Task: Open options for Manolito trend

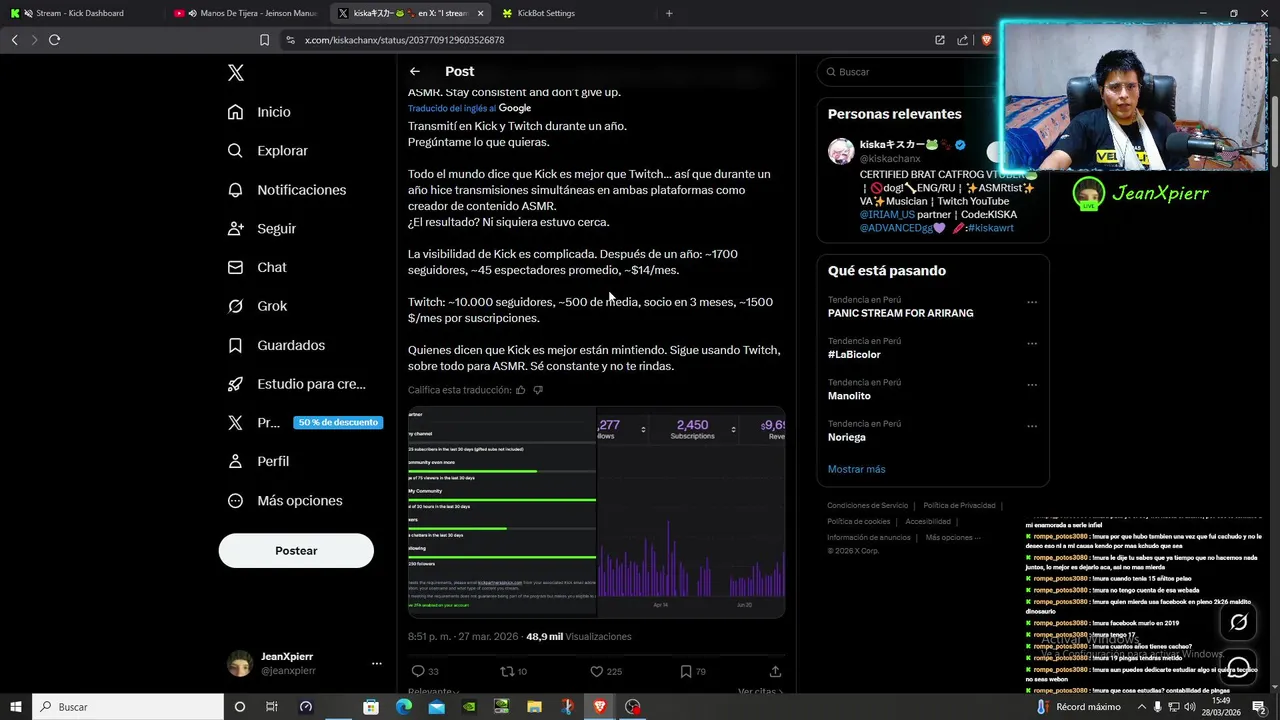Action: 1032,385
